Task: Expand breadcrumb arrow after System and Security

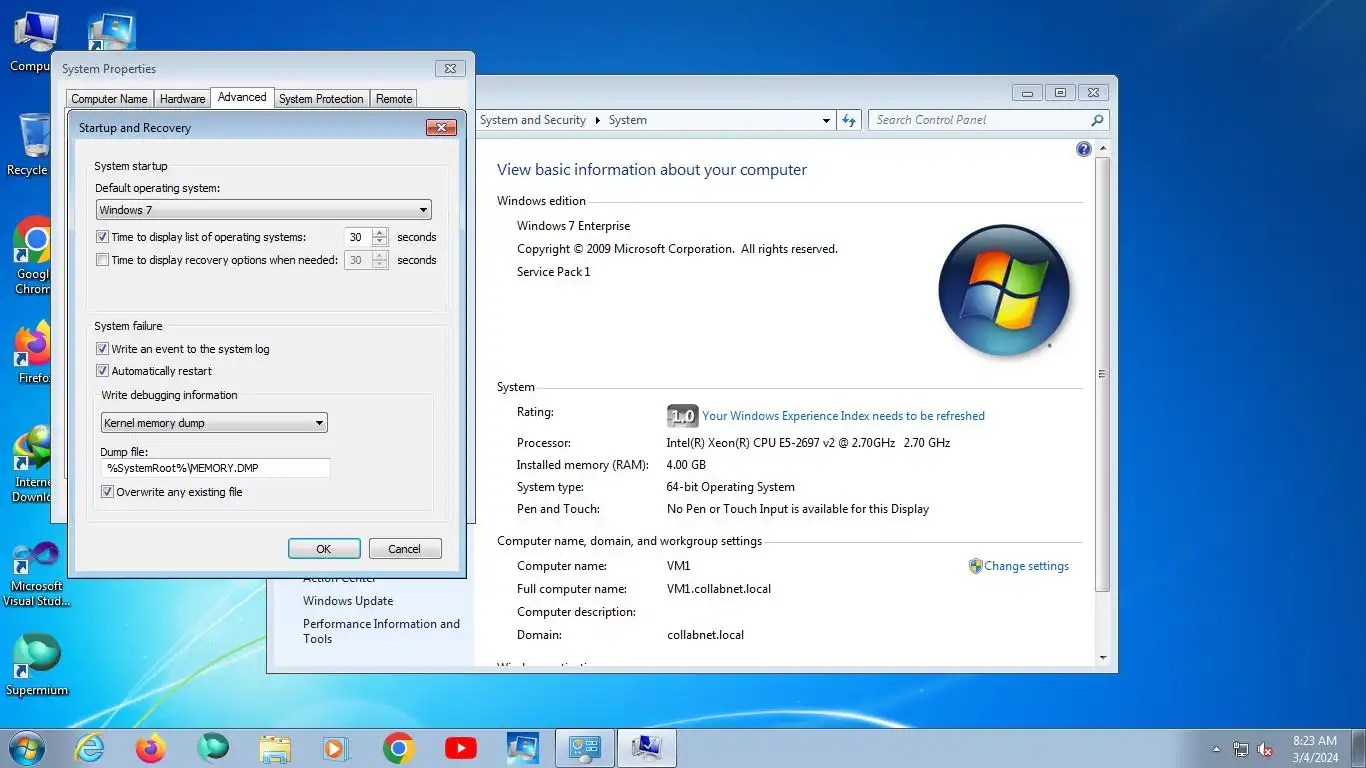Action: point(598,120)
